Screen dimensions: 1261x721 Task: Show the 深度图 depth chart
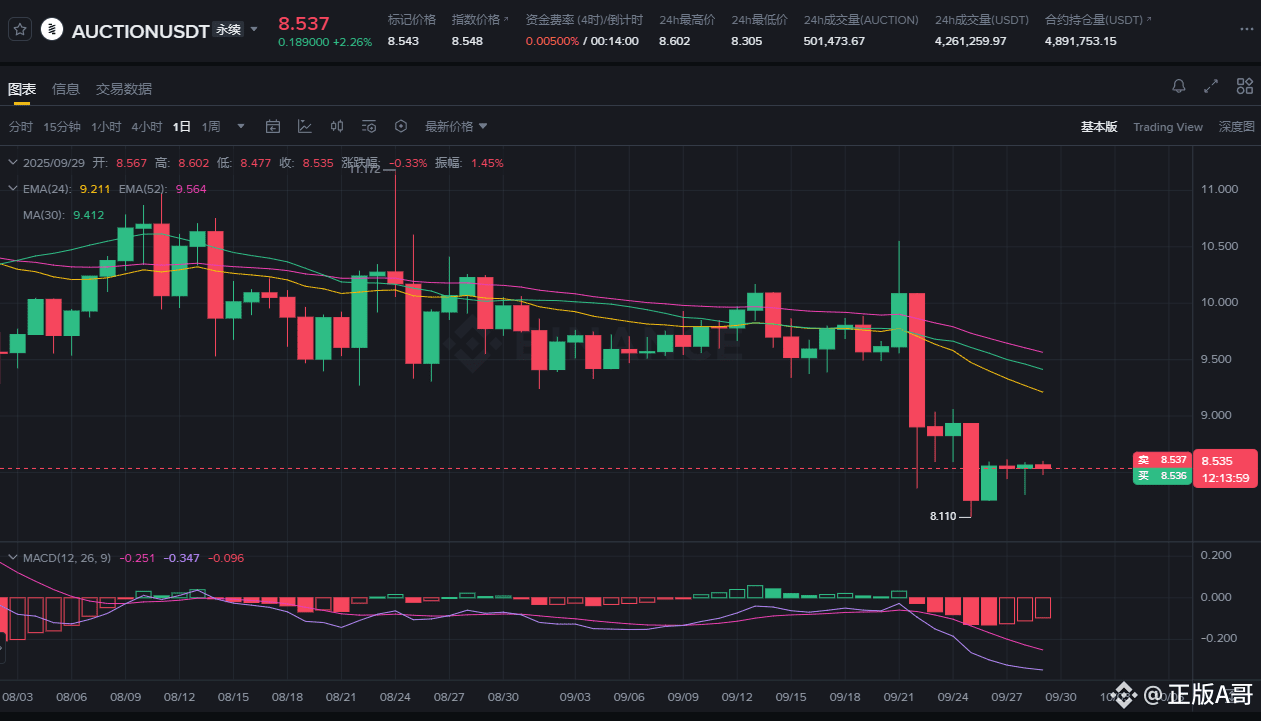click(1236, 127)
